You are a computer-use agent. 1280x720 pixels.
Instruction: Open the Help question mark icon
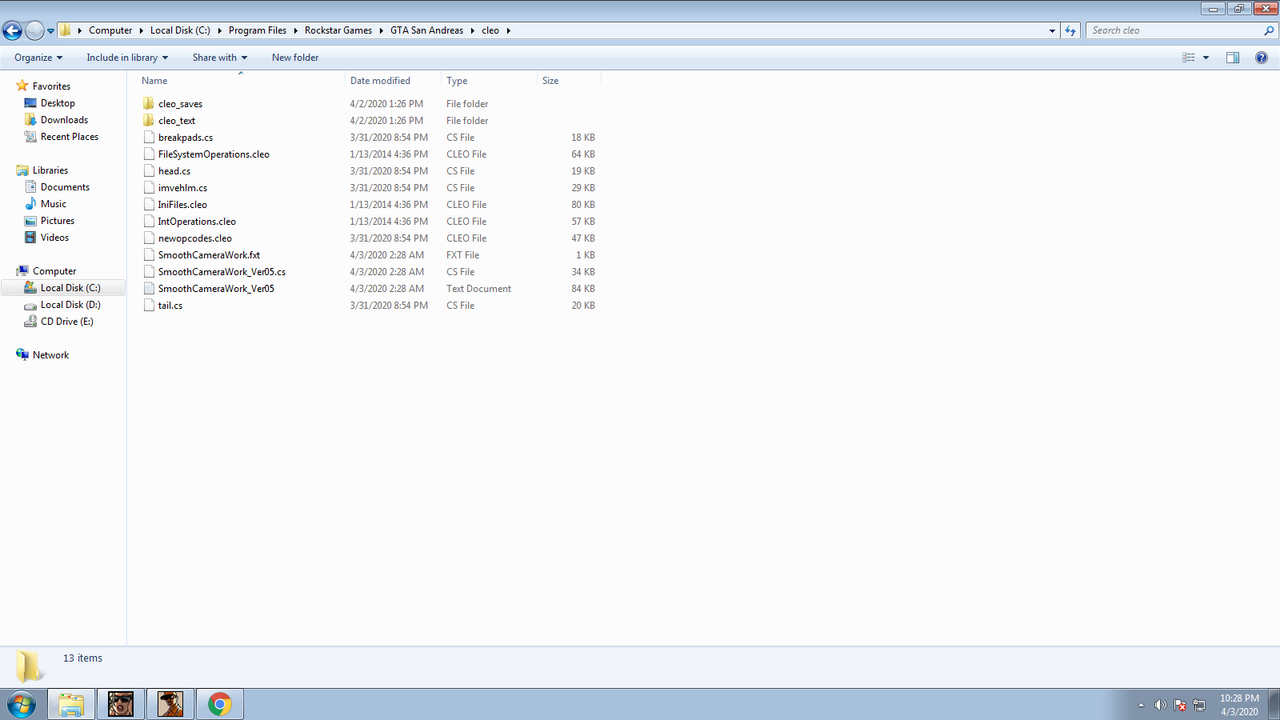coord(1262,57)
